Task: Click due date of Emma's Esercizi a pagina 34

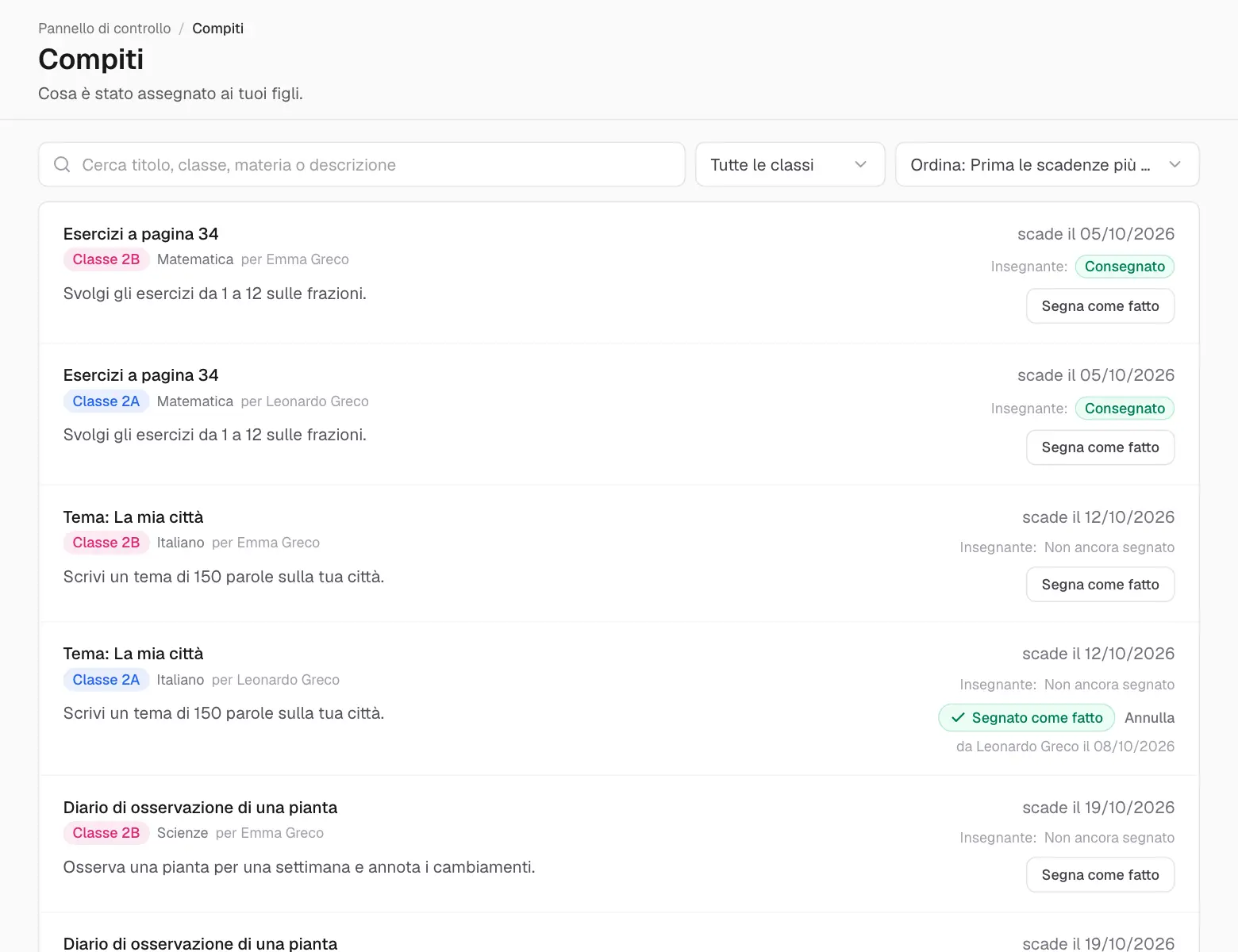Action: pos(1096,234)
